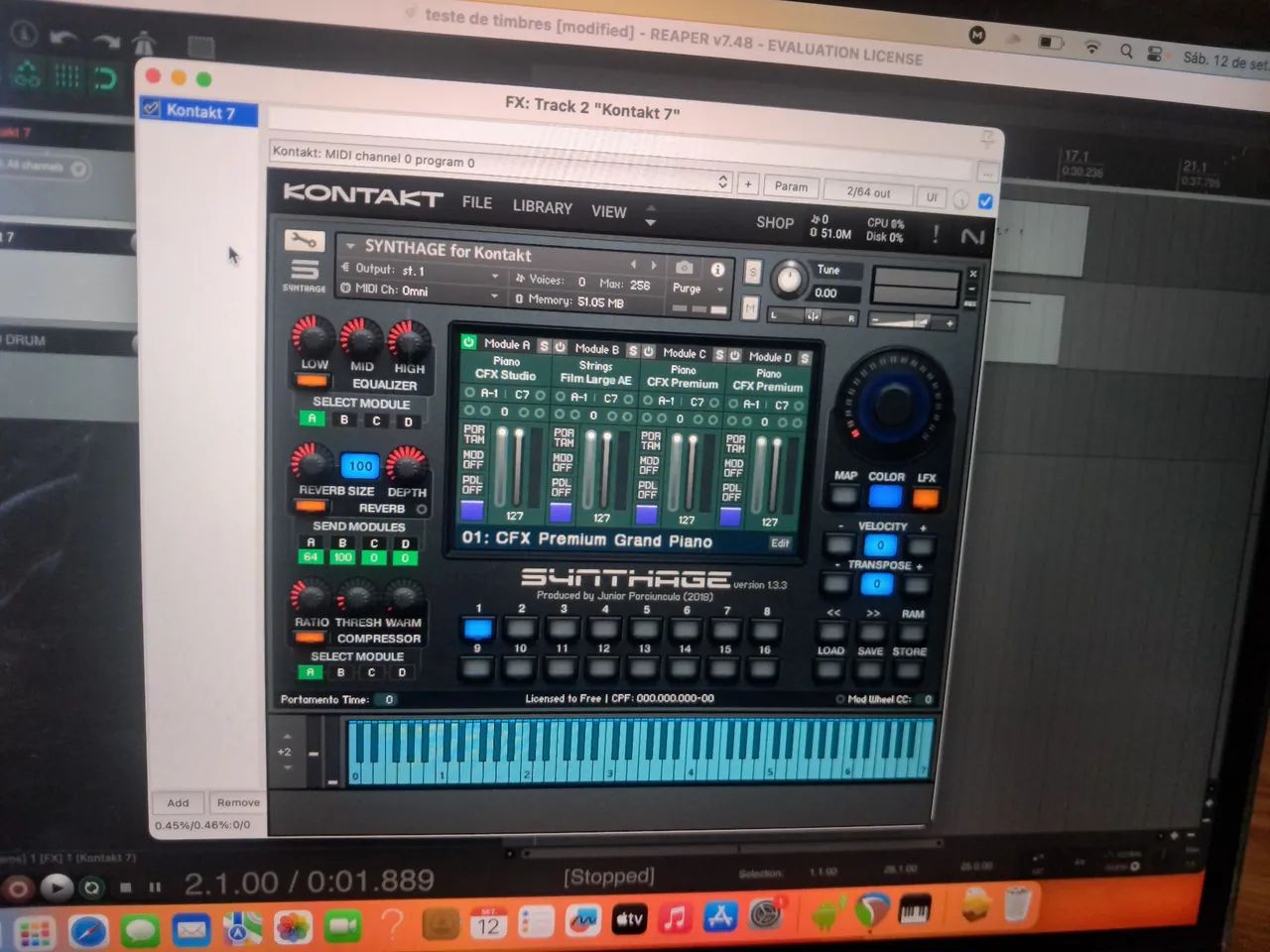
Task: Click the REAPER record button
Action: click(17, 889)
